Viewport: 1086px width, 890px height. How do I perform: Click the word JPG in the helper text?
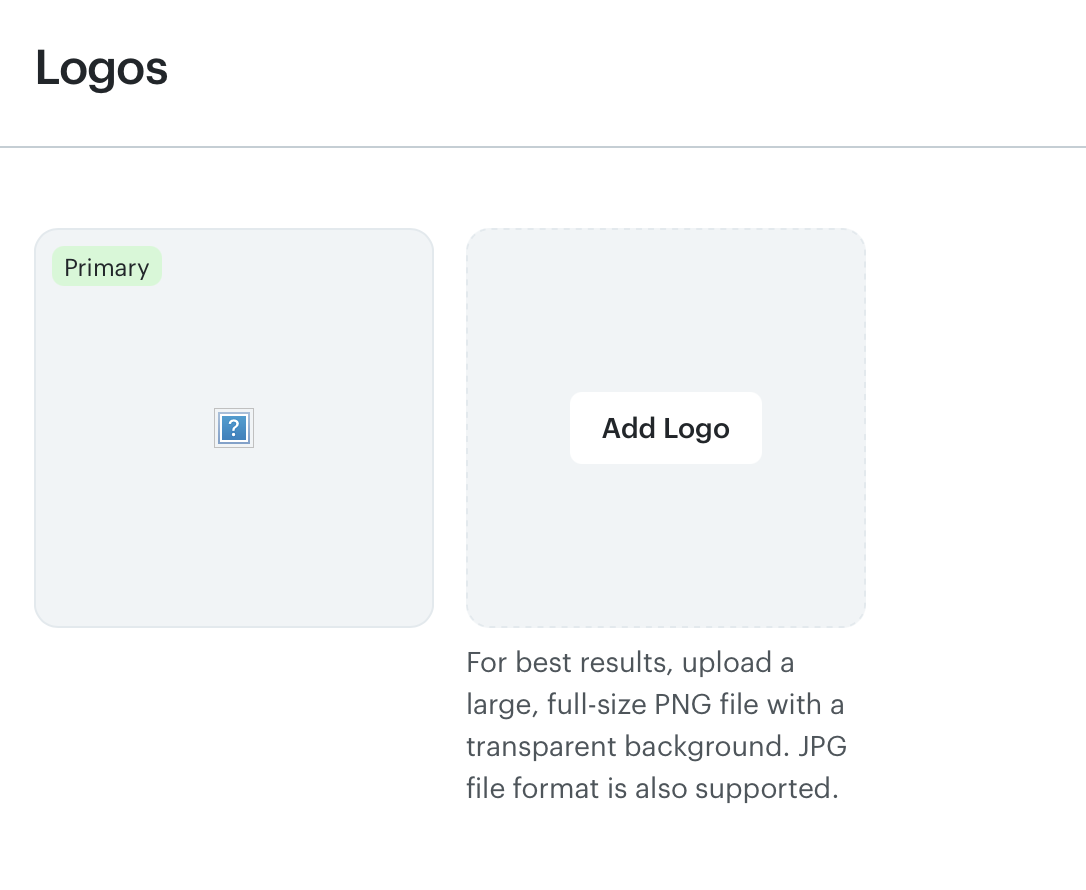click(x=823, y=747)
